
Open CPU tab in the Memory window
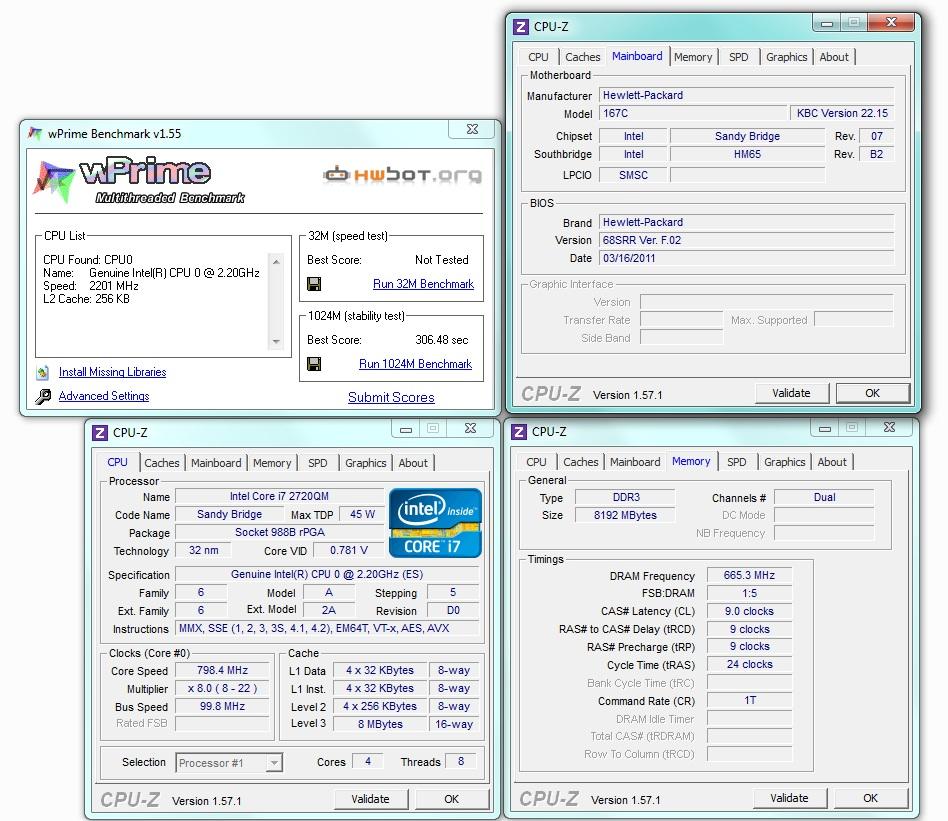(x=536, y=462)
